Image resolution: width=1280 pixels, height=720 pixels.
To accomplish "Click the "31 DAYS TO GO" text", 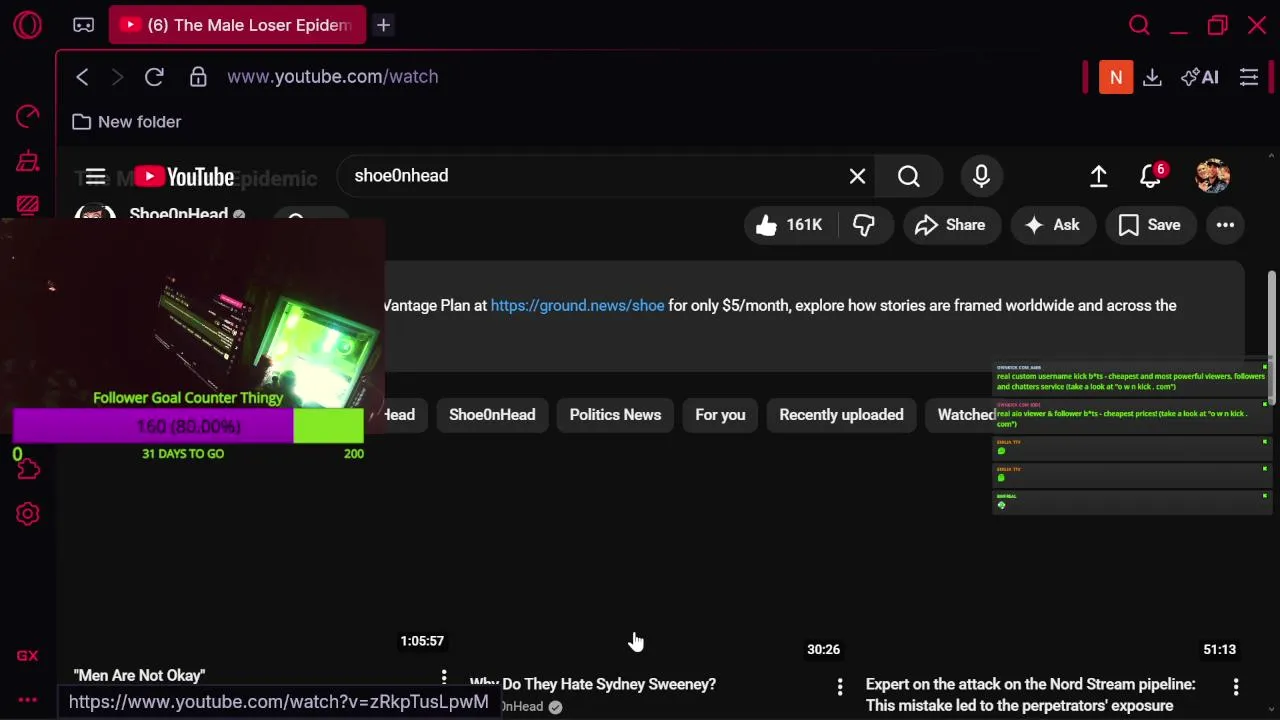I will (183, 454).
